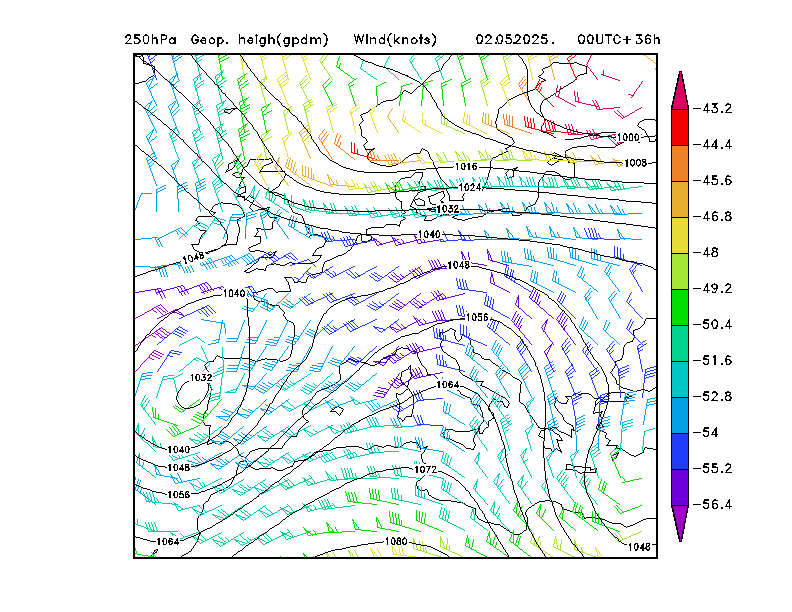Viewport: 792px width, 612px height.
Task: Click the "250hPa" level label in the title
Action: pos(151,39)
